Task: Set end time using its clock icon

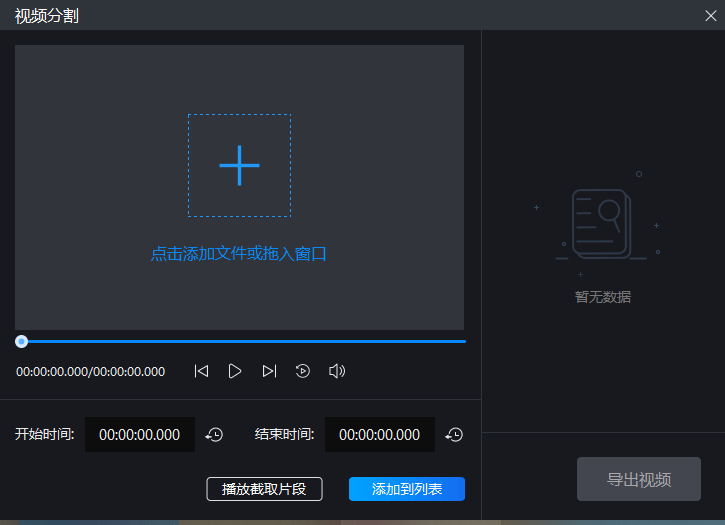Action: [454, 435]
